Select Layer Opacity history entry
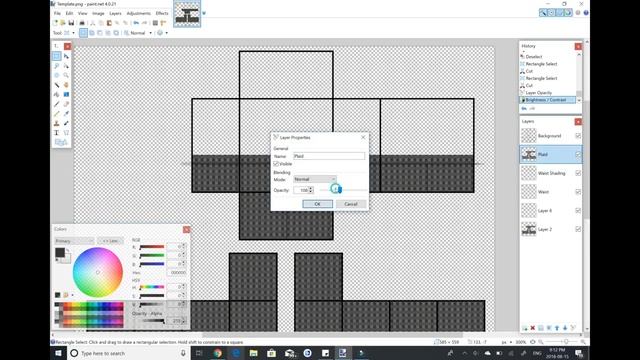Viewport: 640px width, 360px height. click(x=538, y=93)
